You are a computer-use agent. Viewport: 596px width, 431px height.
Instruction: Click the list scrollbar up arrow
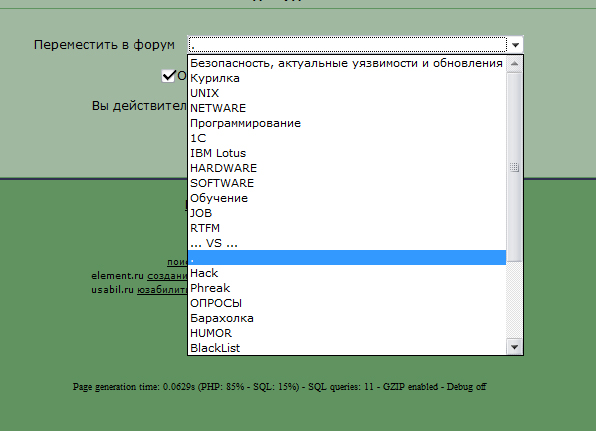click(514, 63)
